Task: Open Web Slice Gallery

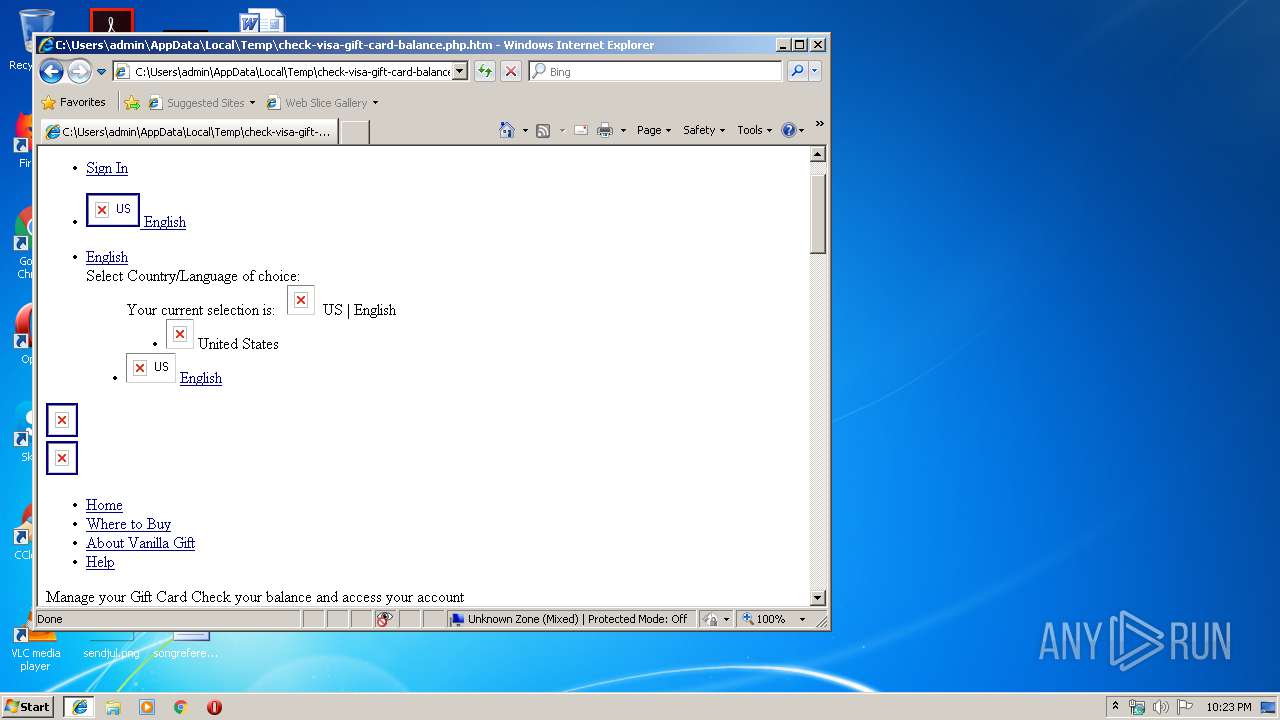Action: point(322,102)
